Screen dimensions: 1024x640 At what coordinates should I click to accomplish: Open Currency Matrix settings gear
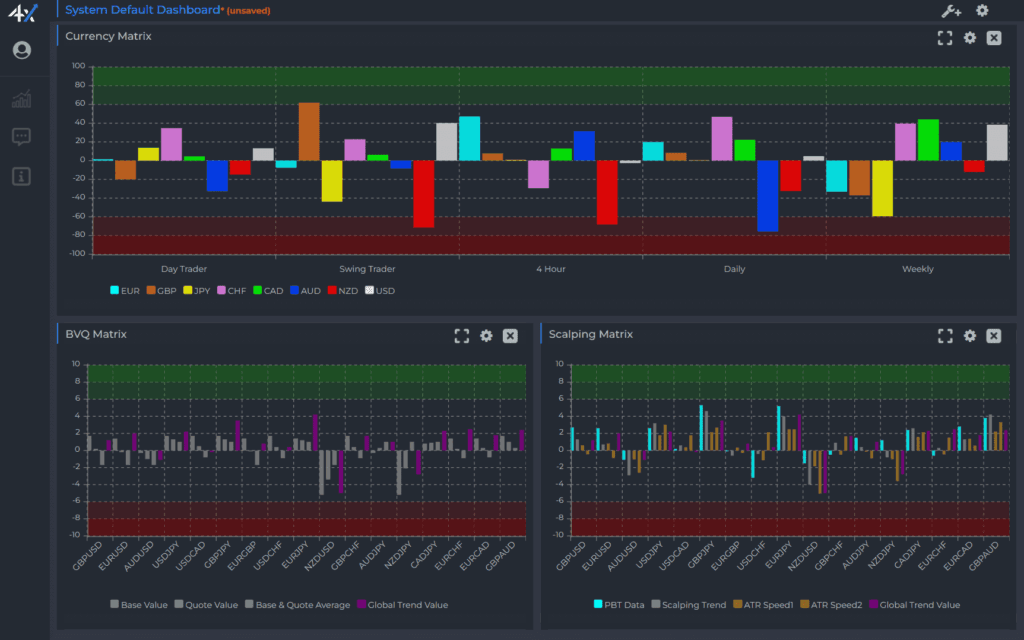click(969, 38)
